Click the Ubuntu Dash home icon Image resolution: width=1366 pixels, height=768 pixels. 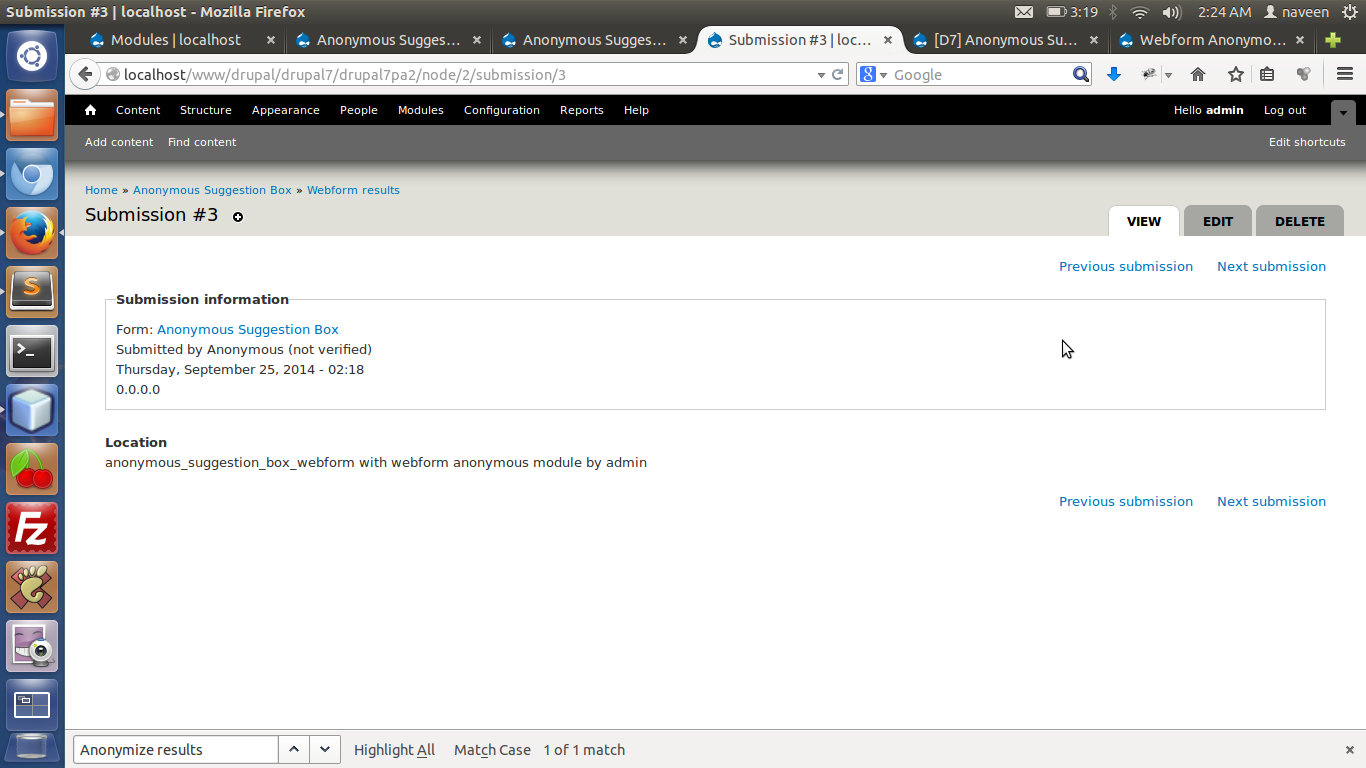point(32,56)
